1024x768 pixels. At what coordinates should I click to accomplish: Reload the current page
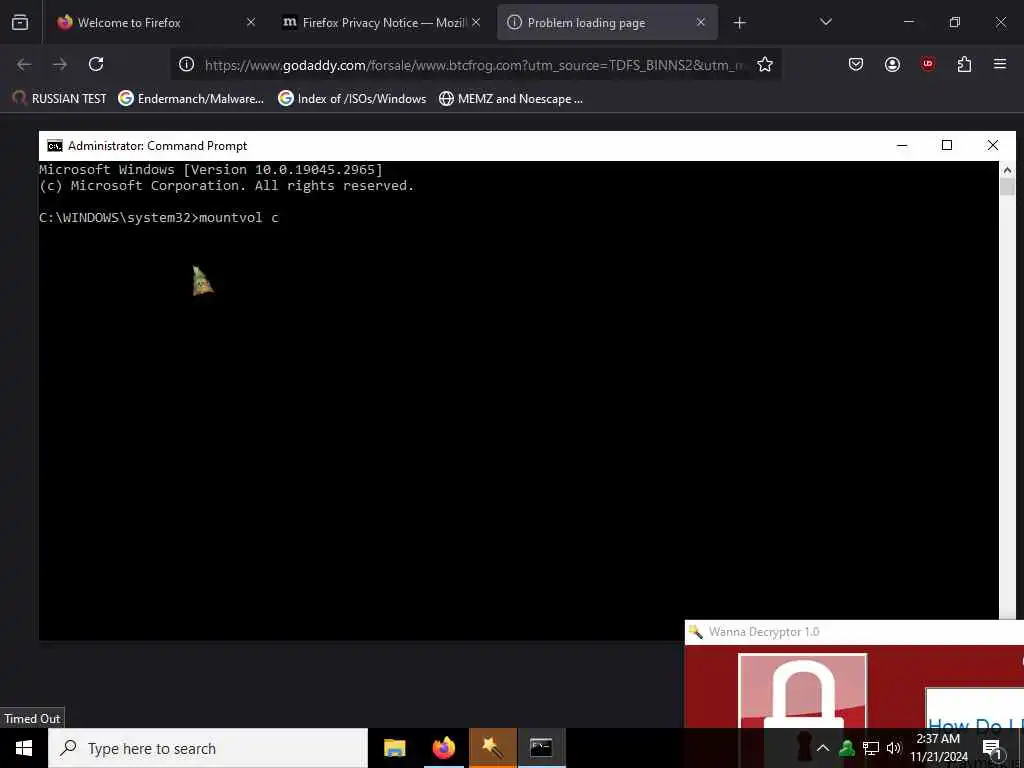point(96,64)
